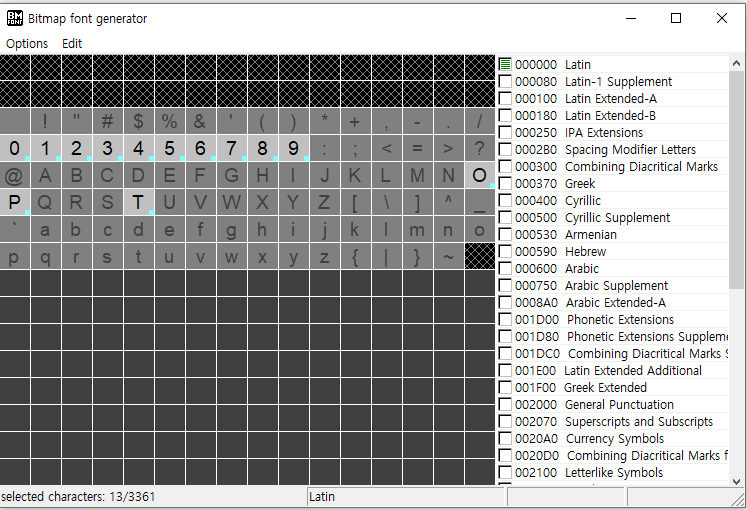Select the General Punctuation row

tap(613, 405)
